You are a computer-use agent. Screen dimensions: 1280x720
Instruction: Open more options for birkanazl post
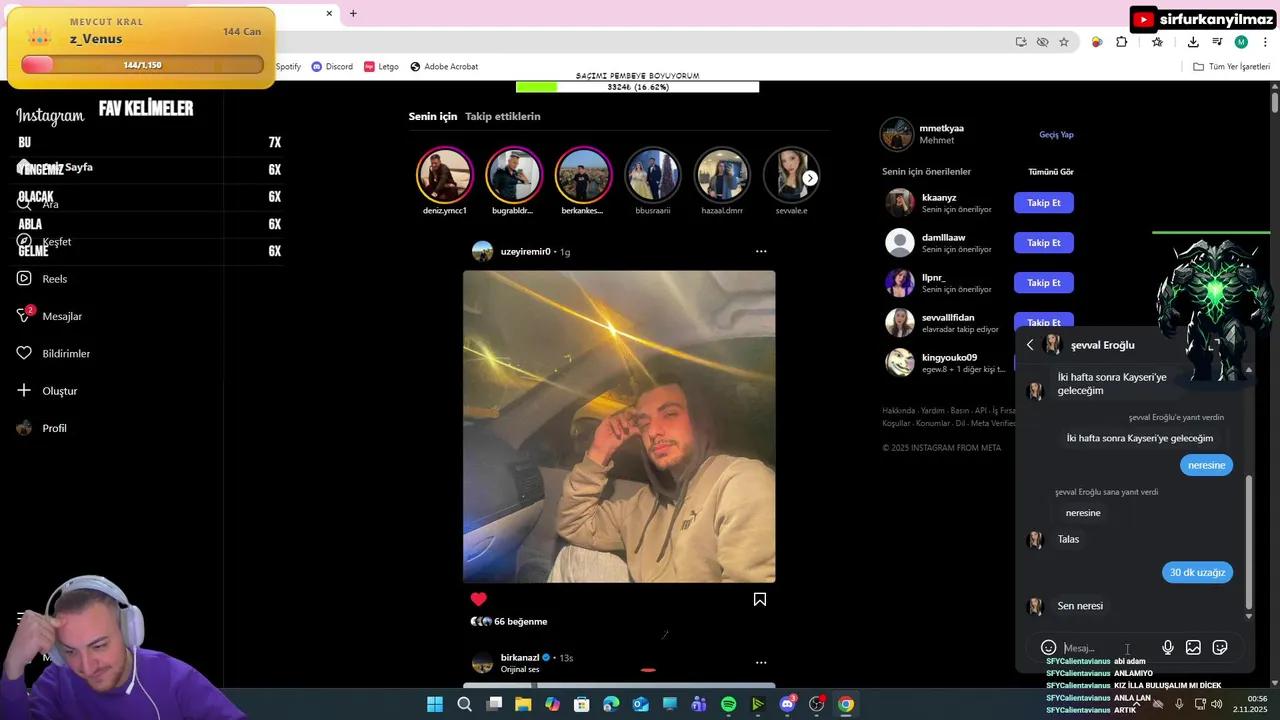point(761,662)
